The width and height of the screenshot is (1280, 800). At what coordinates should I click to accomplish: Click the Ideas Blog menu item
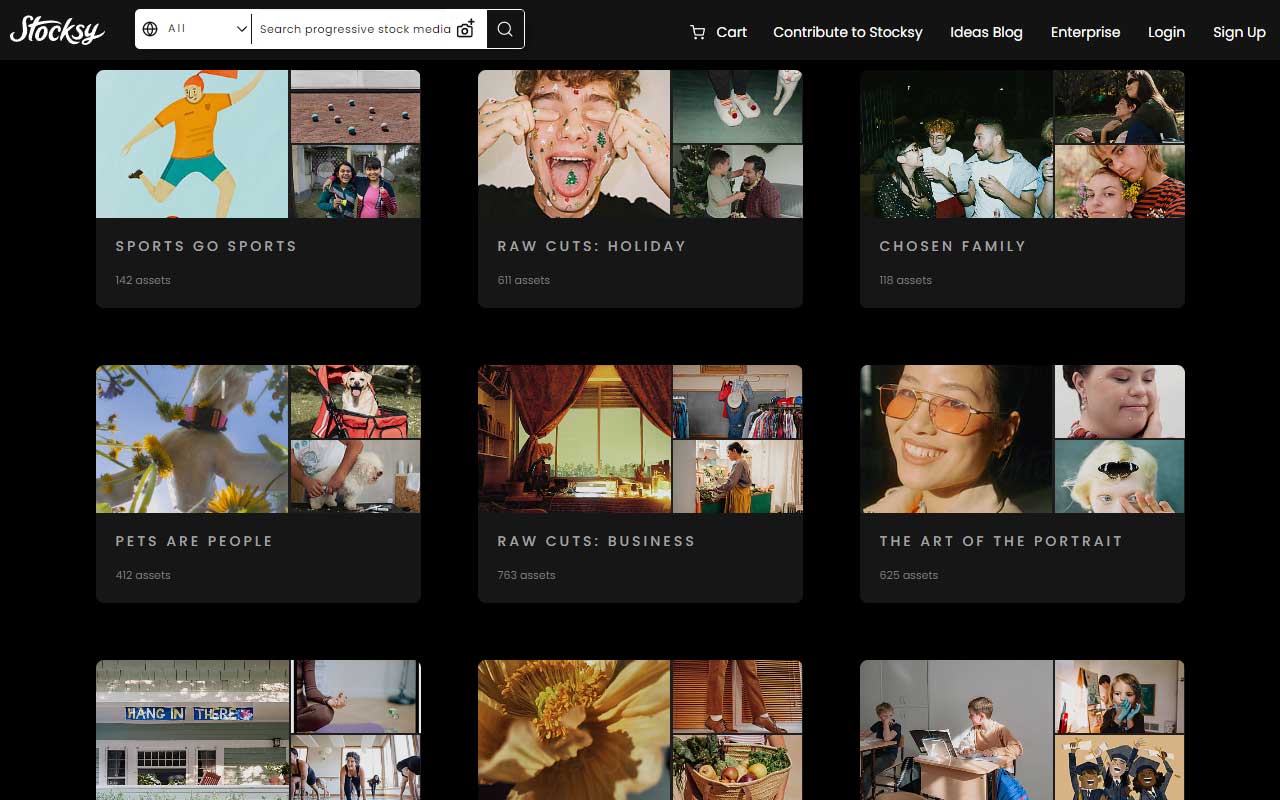click(x=986, y=32)
